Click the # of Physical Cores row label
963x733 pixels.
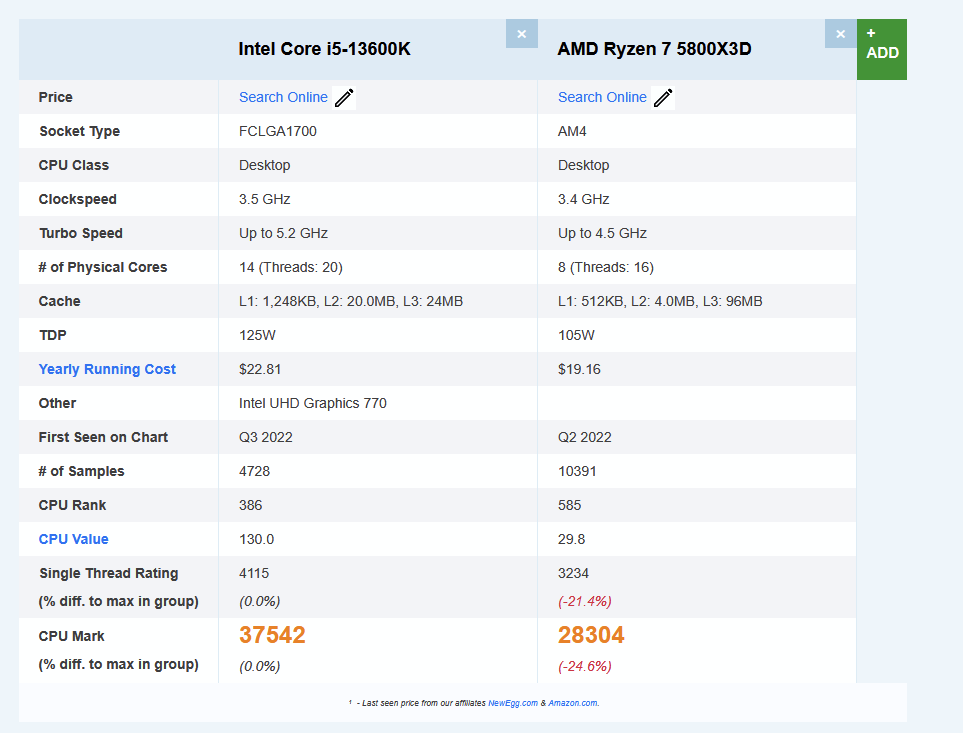click(103, 267)
